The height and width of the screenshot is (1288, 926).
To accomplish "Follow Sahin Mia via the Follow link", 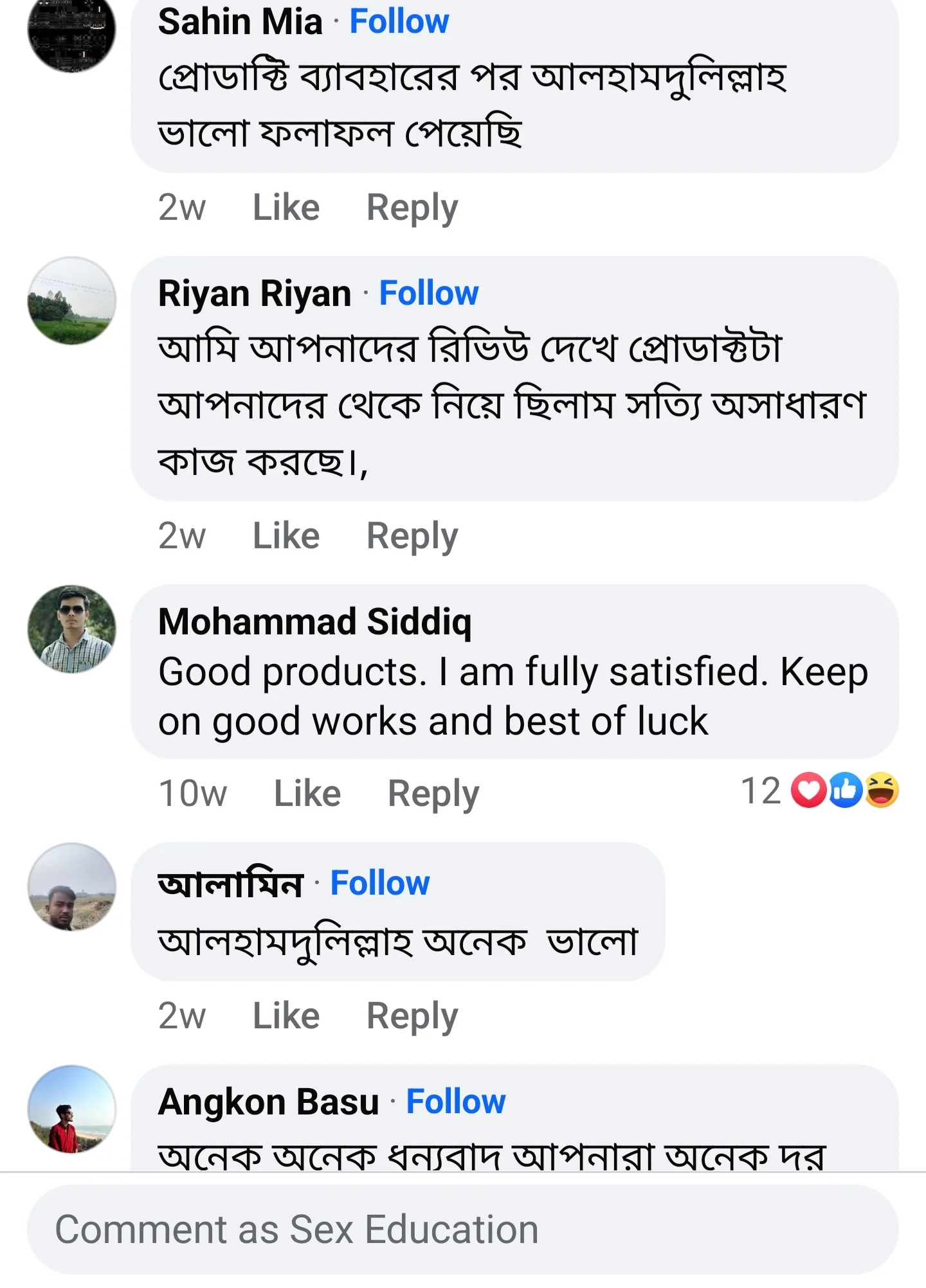I will point(399,21).
